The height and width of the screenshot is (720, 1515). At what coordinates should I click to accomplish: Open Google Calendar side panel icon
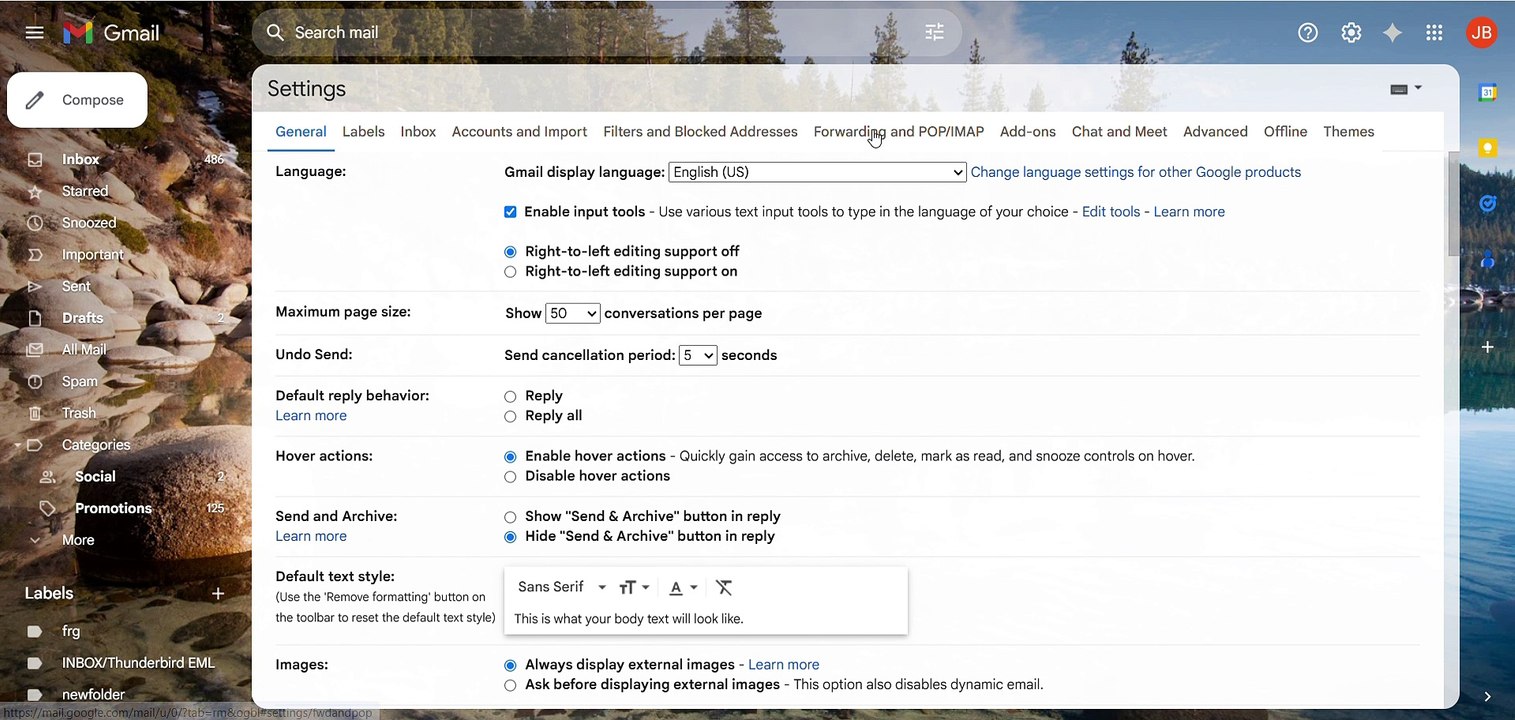[x=1488, y=92]
